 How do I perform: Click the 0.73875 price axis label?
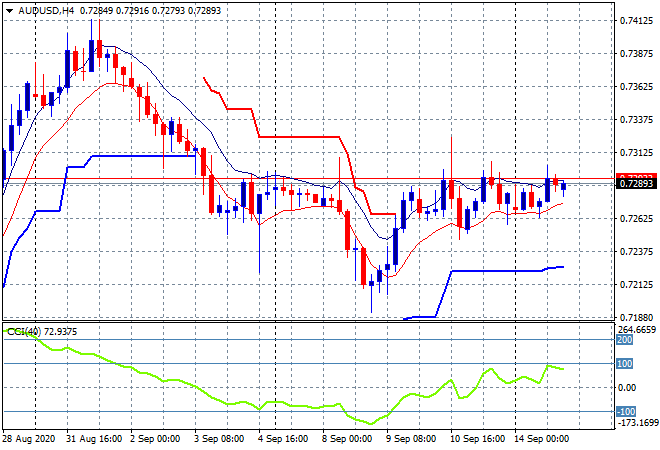[x=636, y=53]
